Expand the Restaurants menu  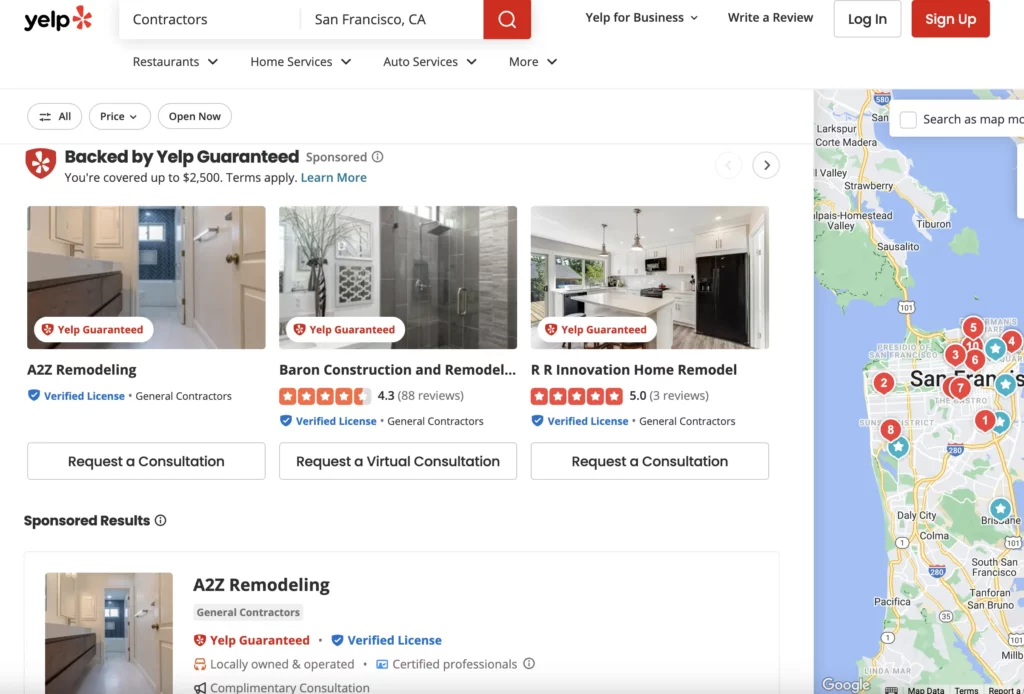pyautogui.click(x=175, y=61)
